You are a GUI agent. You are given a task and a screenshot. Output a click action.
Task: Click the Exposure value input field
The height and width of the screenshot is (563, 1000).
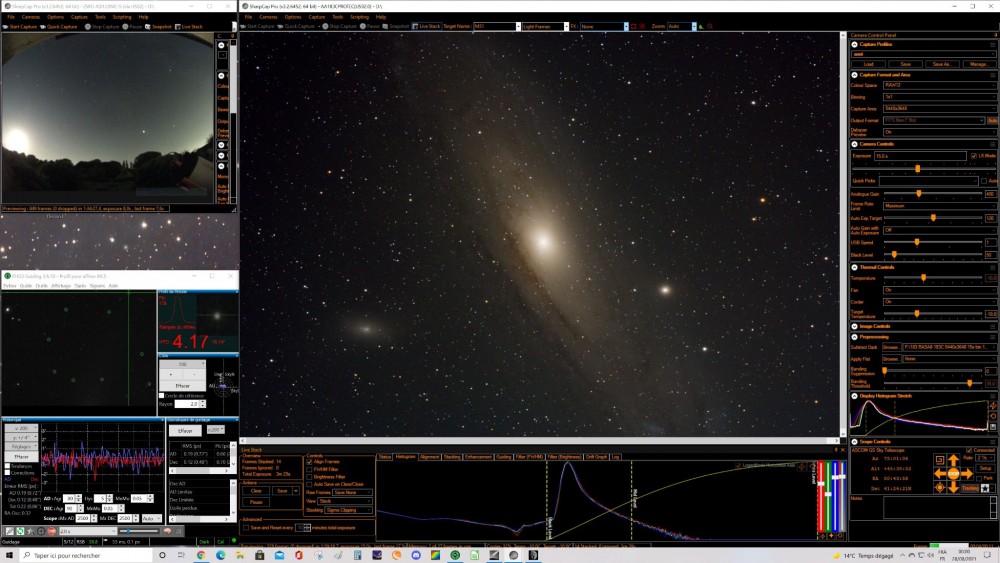(920, 156)
